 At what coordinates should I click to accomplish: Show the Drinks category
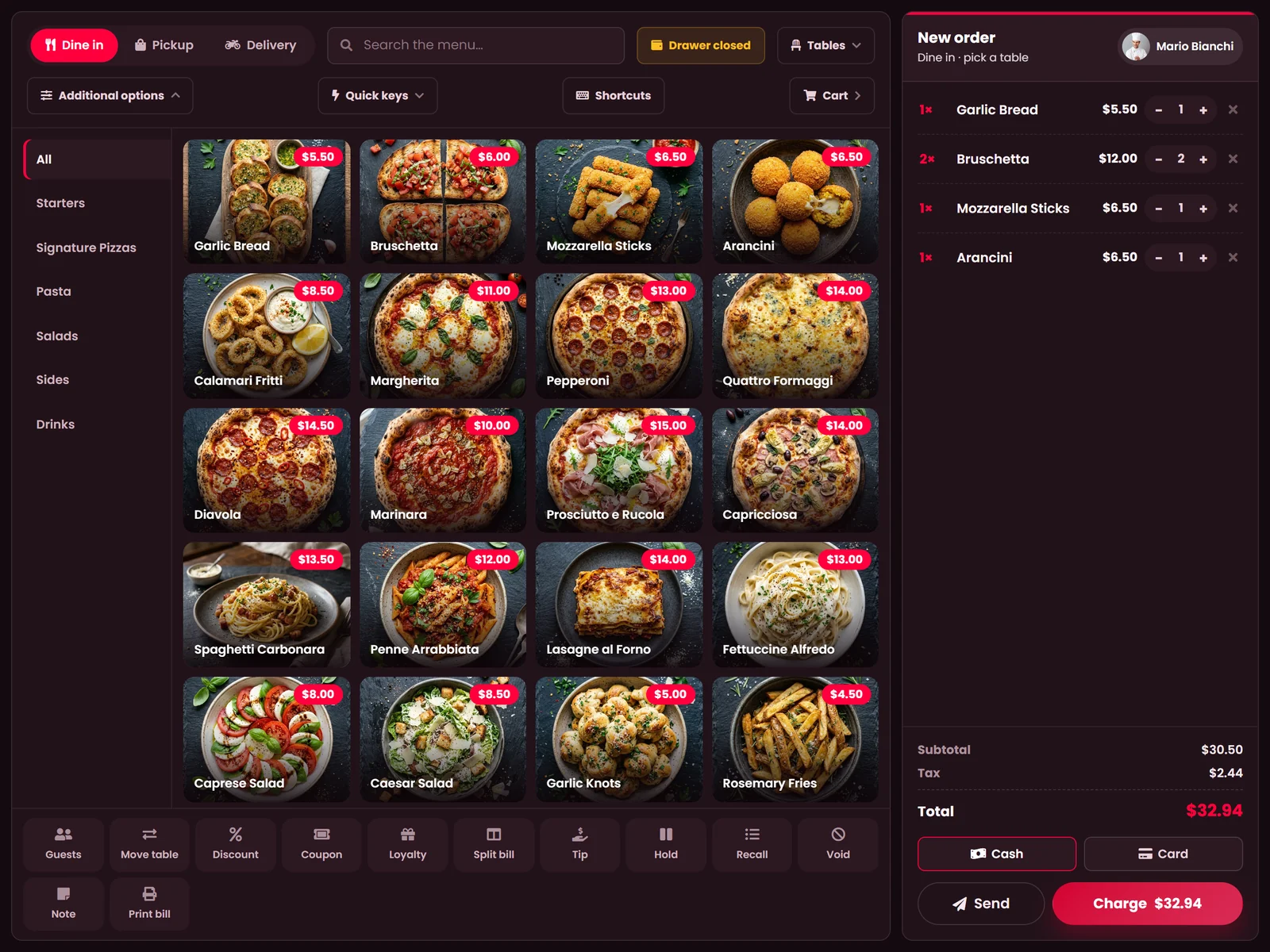(x=98, y=424)
